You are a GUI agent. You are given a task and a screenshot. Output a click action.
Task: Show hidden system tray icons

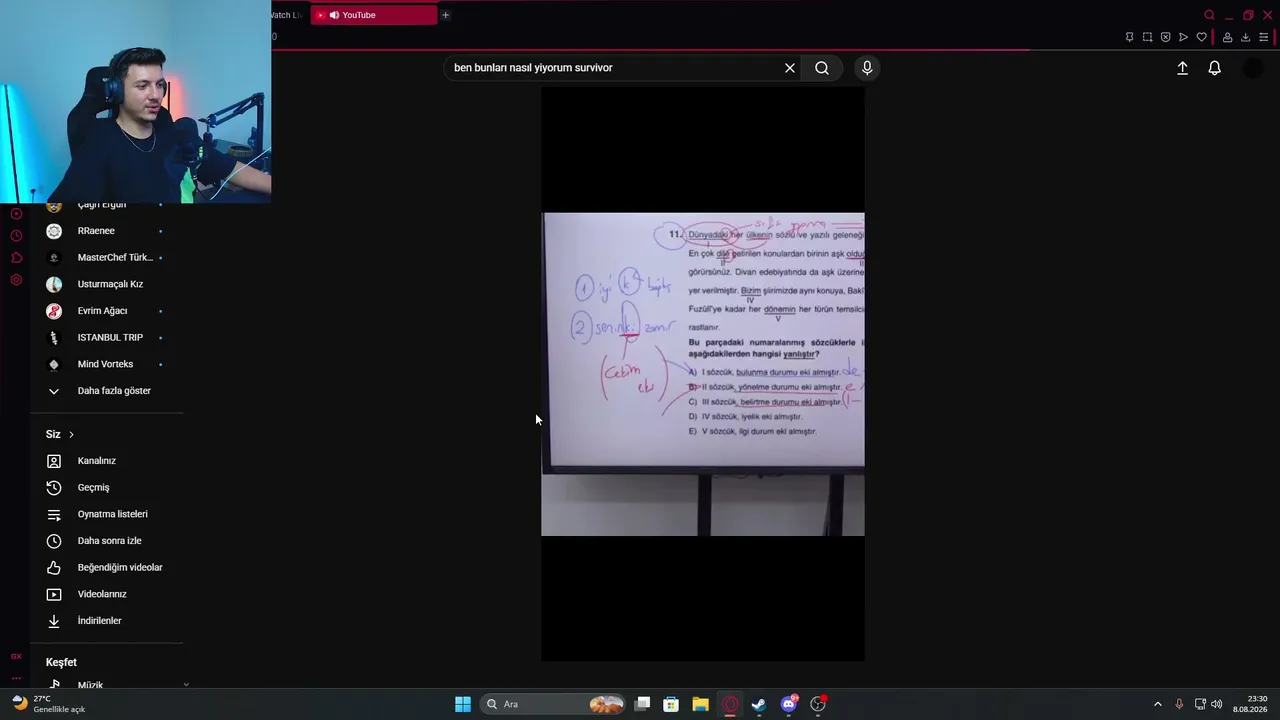(x=1158, y=704)
